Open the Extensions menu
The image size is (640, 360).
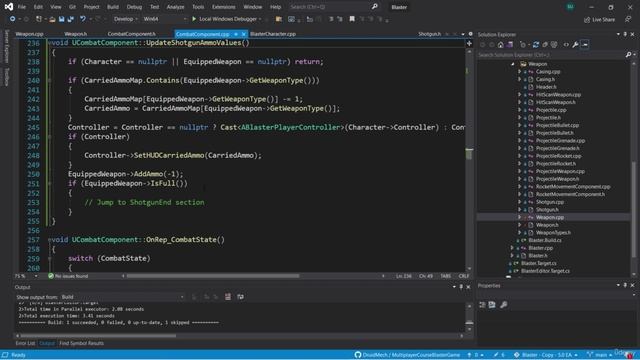point(224,7)
